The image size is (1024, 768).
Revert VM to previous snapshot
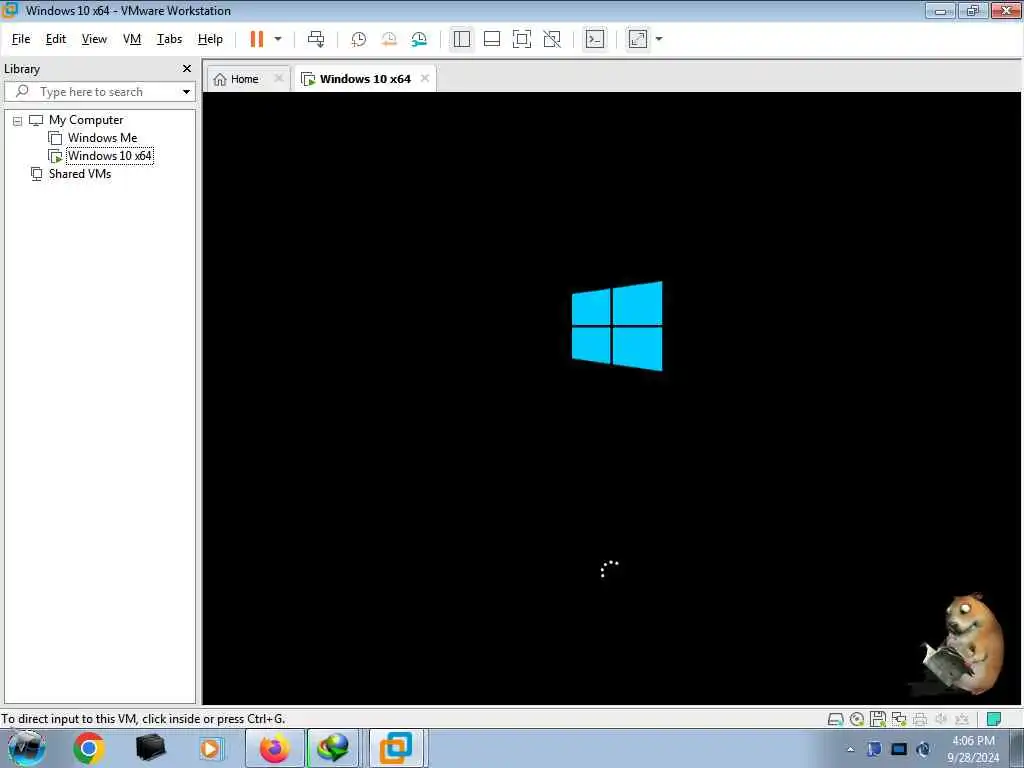click(x=389, y=39)
